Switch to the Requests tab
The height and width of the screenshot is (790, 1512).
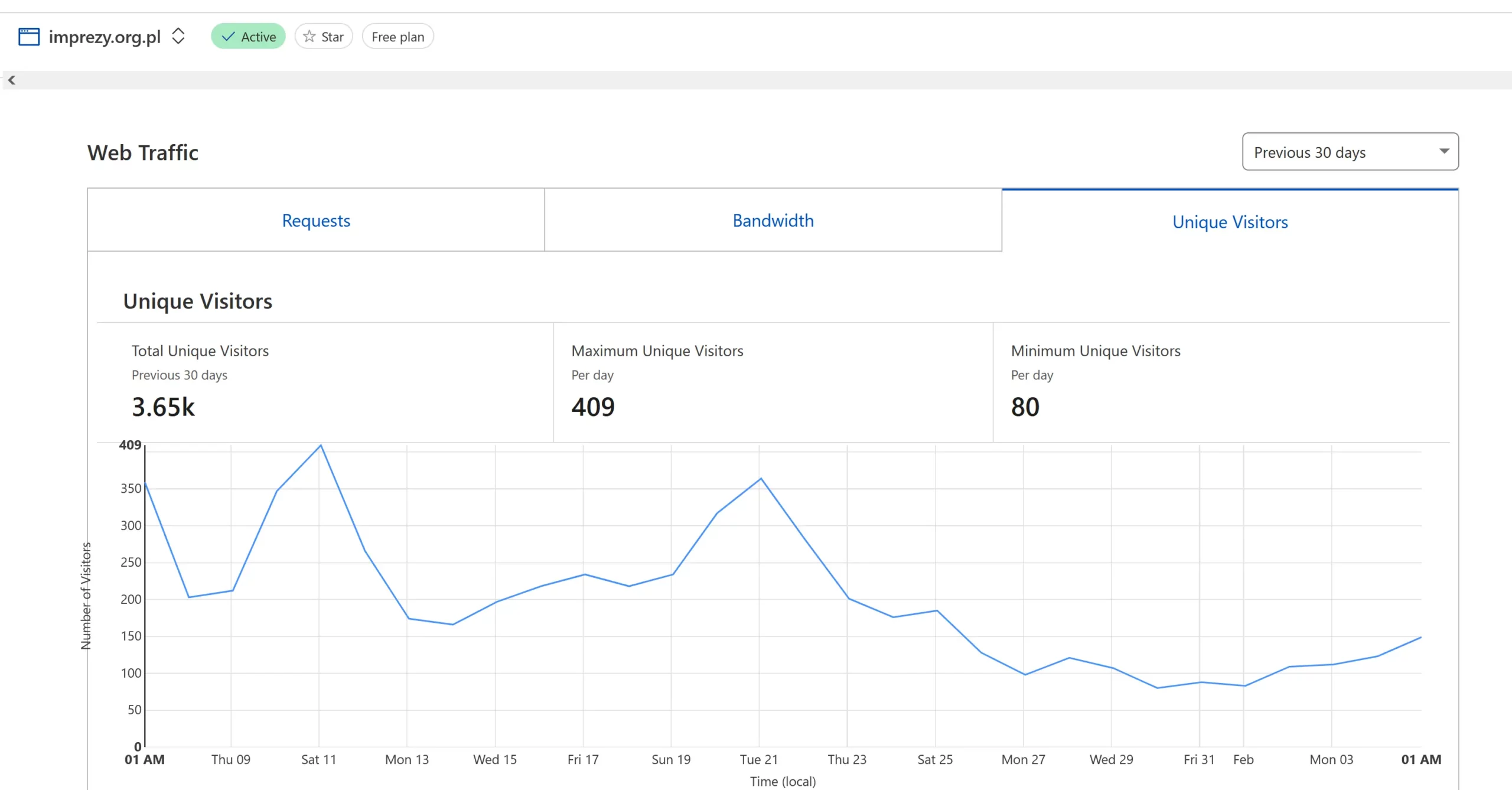[316, 220]
